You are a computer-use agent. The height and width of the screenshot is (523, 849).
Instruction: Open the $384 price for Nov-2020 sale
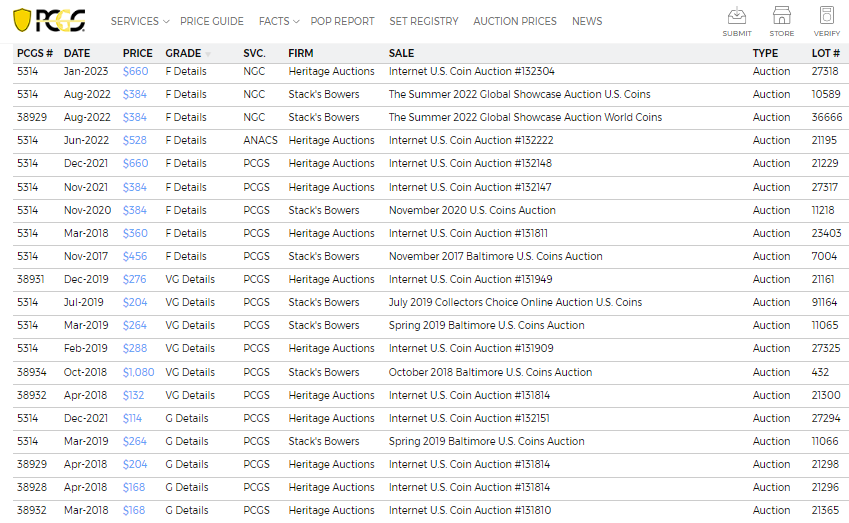pyautogui.click(x=135, y=210)
